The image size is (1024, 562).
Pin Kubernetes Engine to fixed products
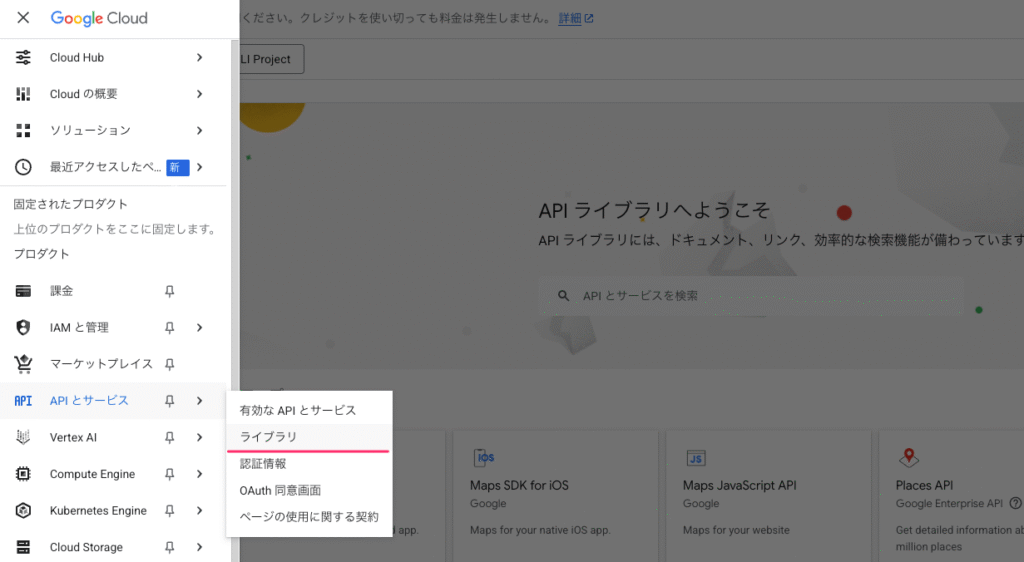[x=170, y=510]
